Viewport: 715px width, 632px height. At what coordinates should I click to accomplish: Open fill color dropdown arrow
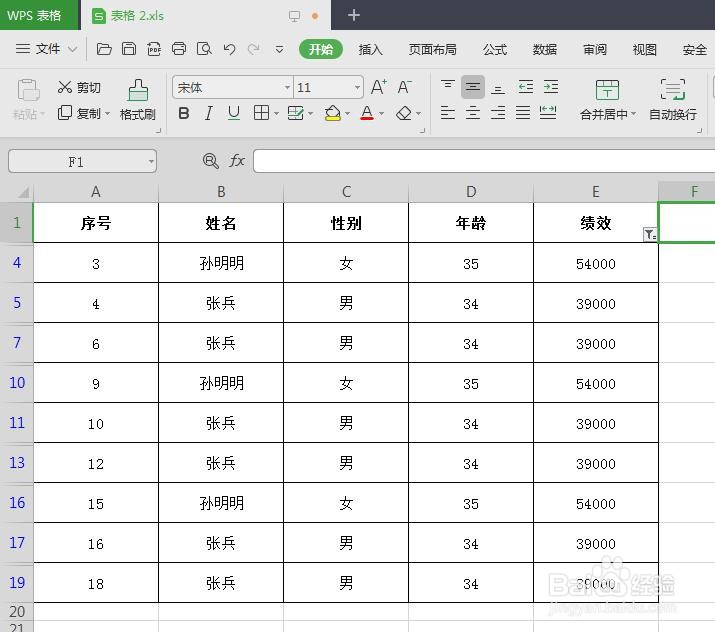coord(347,114)
